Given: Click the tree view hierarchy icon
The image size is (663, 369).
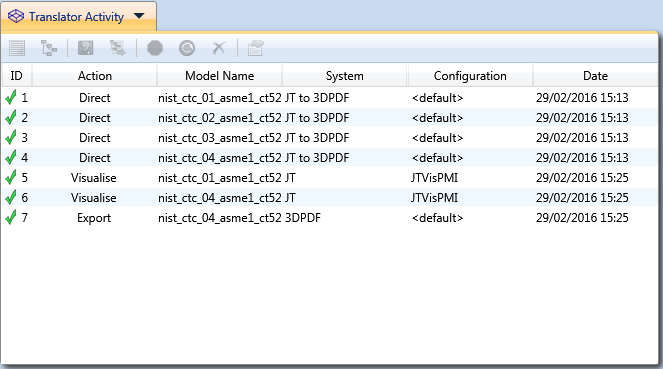Looking at the screenshot, I should (x=49, y=48).
